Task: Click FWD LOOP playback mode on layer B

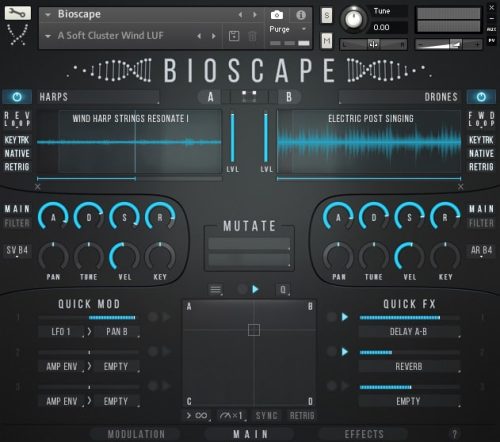Action: tap(481, 119)
